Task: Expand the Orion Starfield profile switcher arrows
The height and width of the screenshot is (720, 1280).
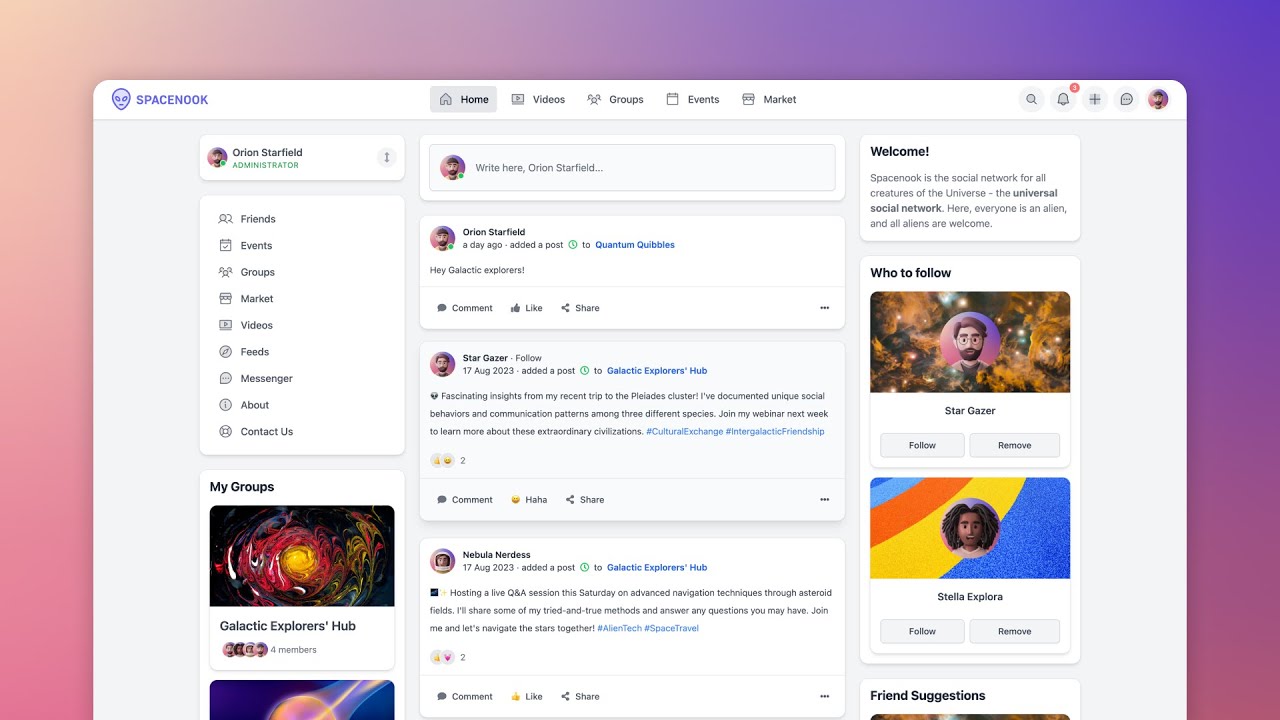Action: (387, 157)
